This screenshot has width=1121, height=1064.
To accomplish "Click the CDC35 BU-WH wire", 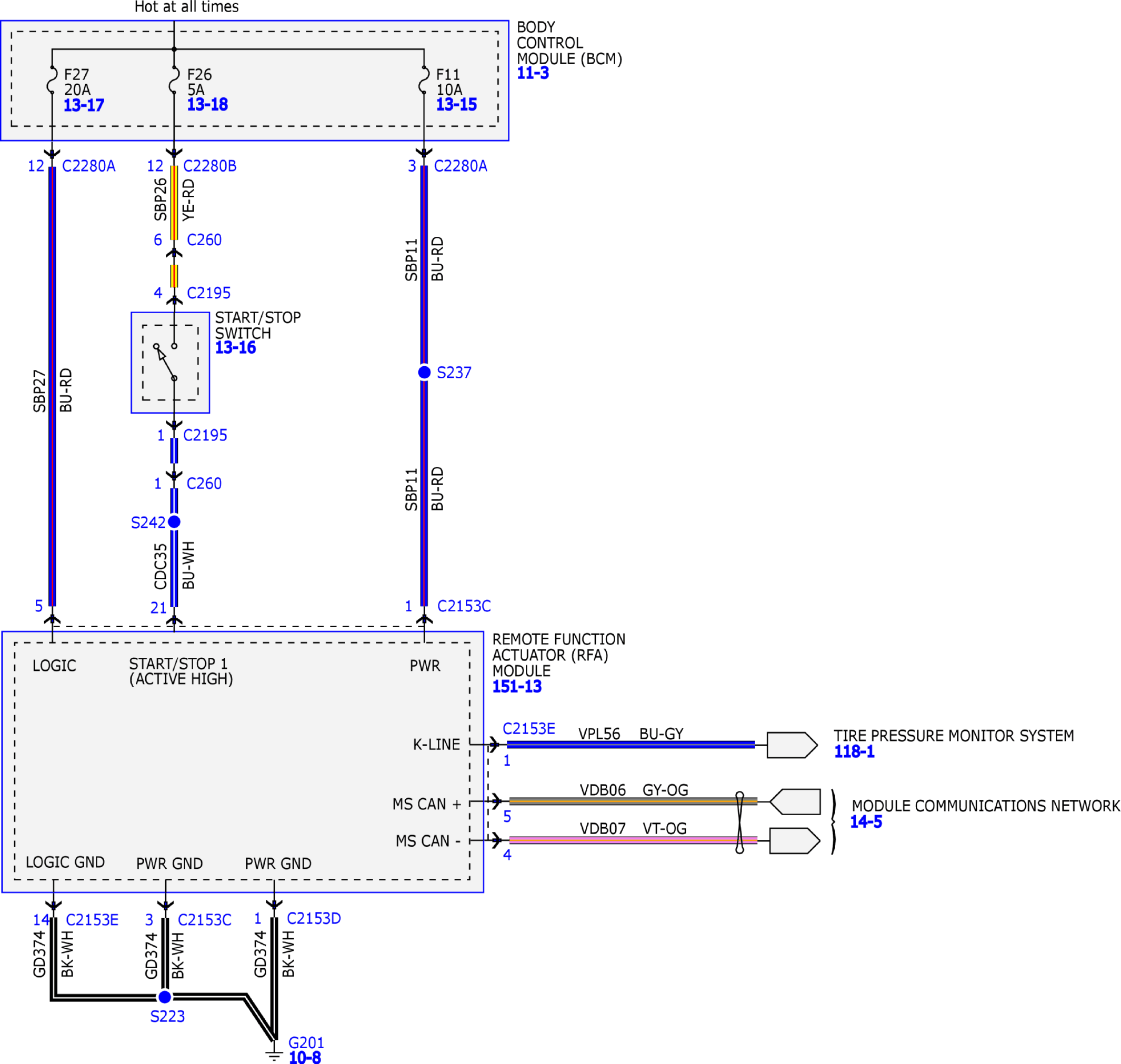I will pyautogui.click(x=174, y=568).
